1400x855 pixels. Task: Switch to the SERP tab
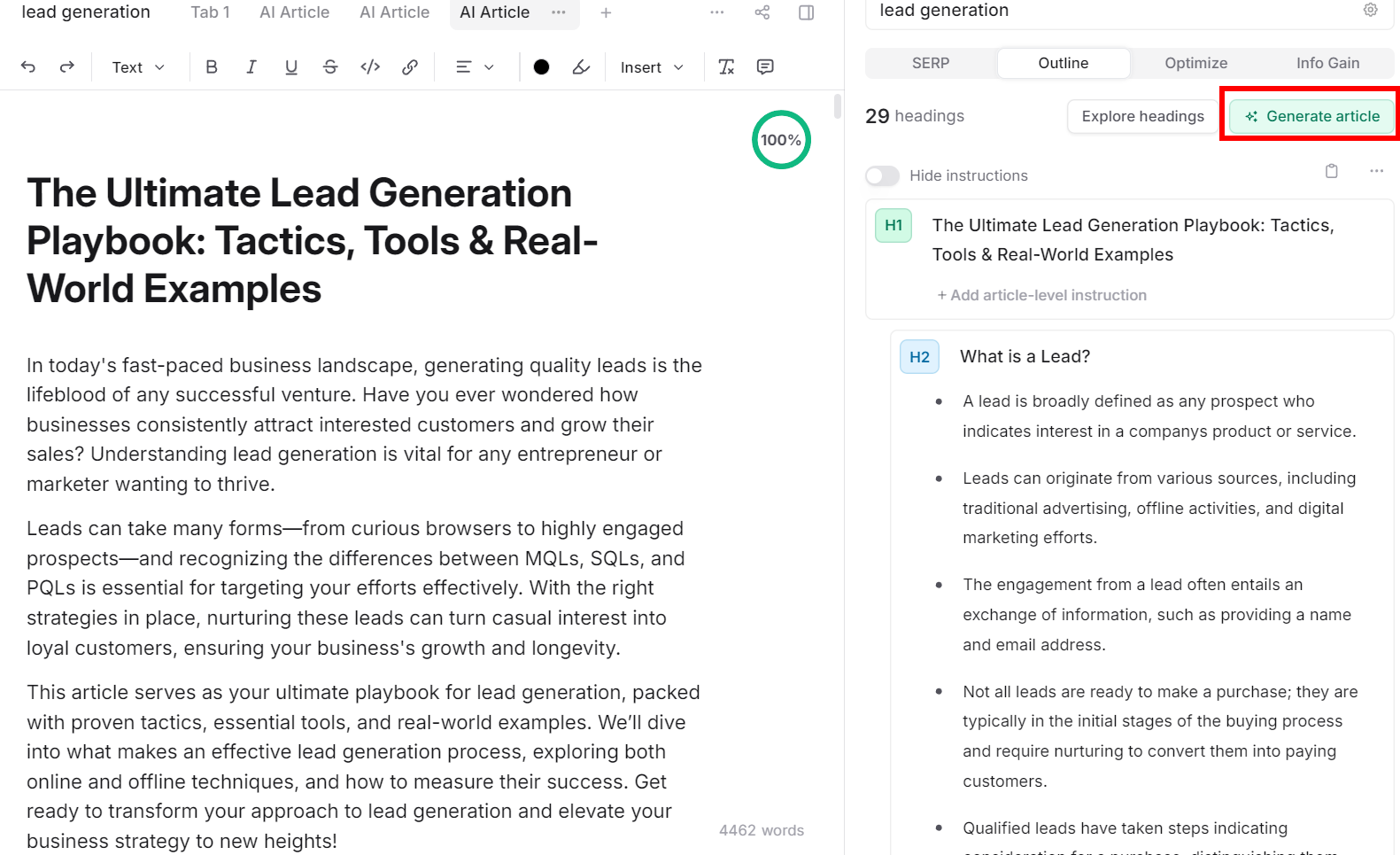[931, 63]
